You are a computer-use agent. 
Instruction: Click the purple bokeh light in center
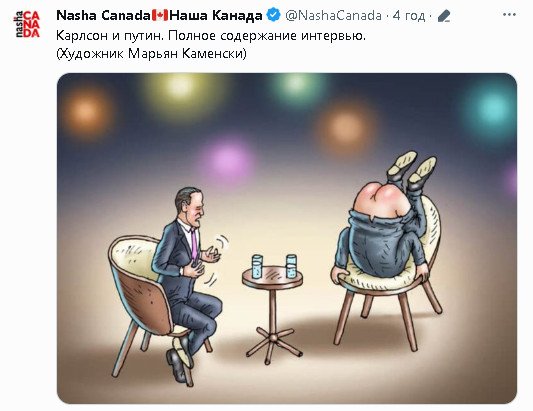(x=228, y=162)
